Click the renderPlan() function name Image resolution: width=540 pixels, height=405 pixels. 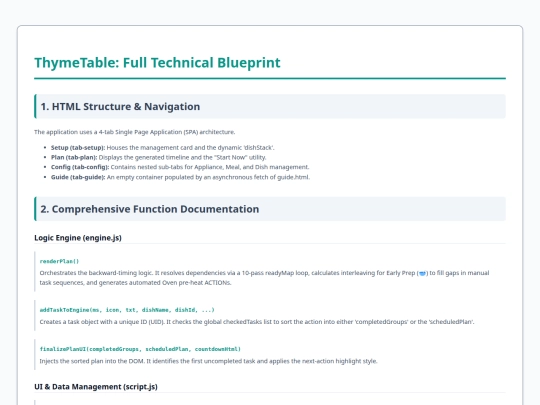tap(59, 261)
